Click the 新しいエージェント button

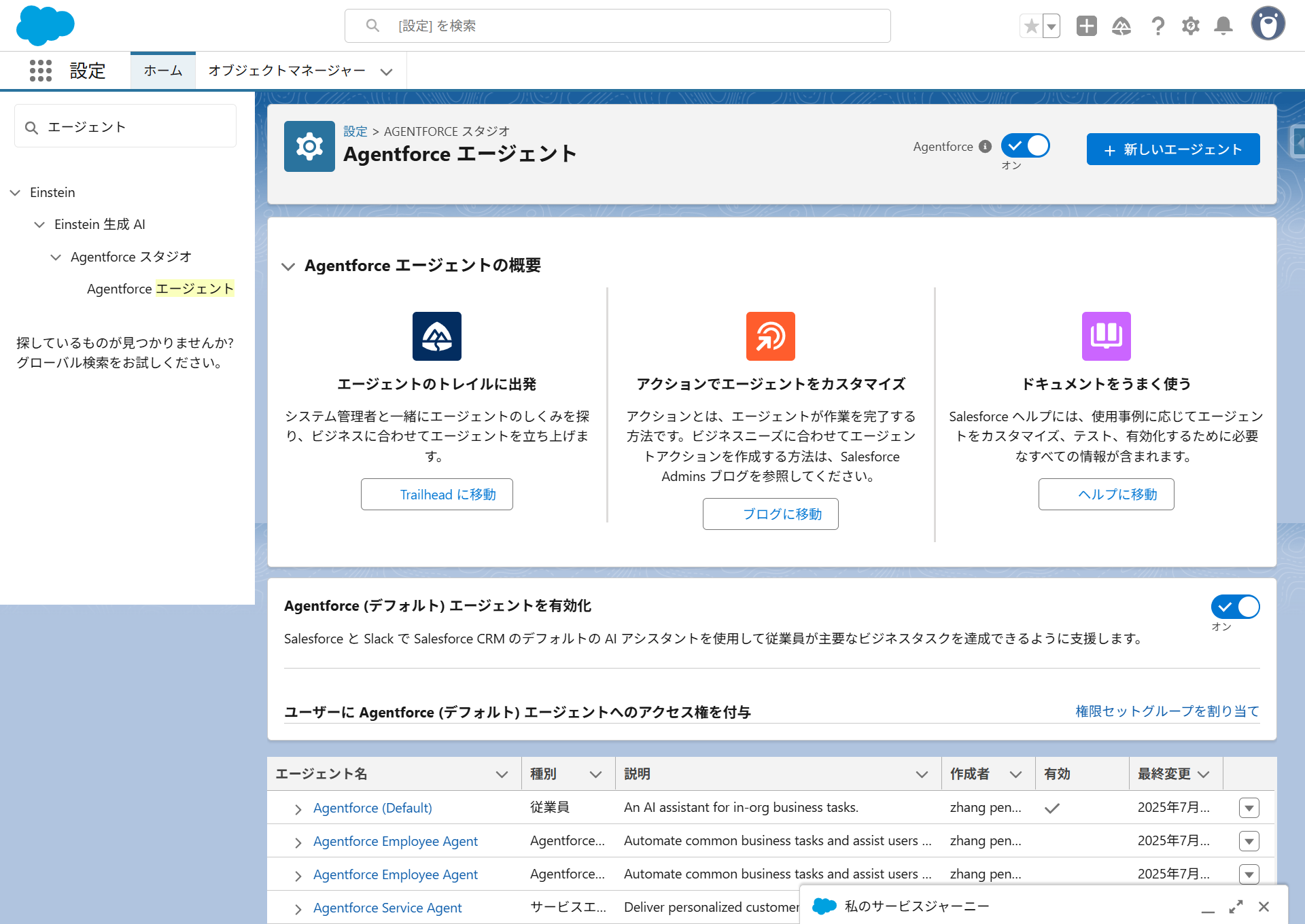(x=1173, y=149)
